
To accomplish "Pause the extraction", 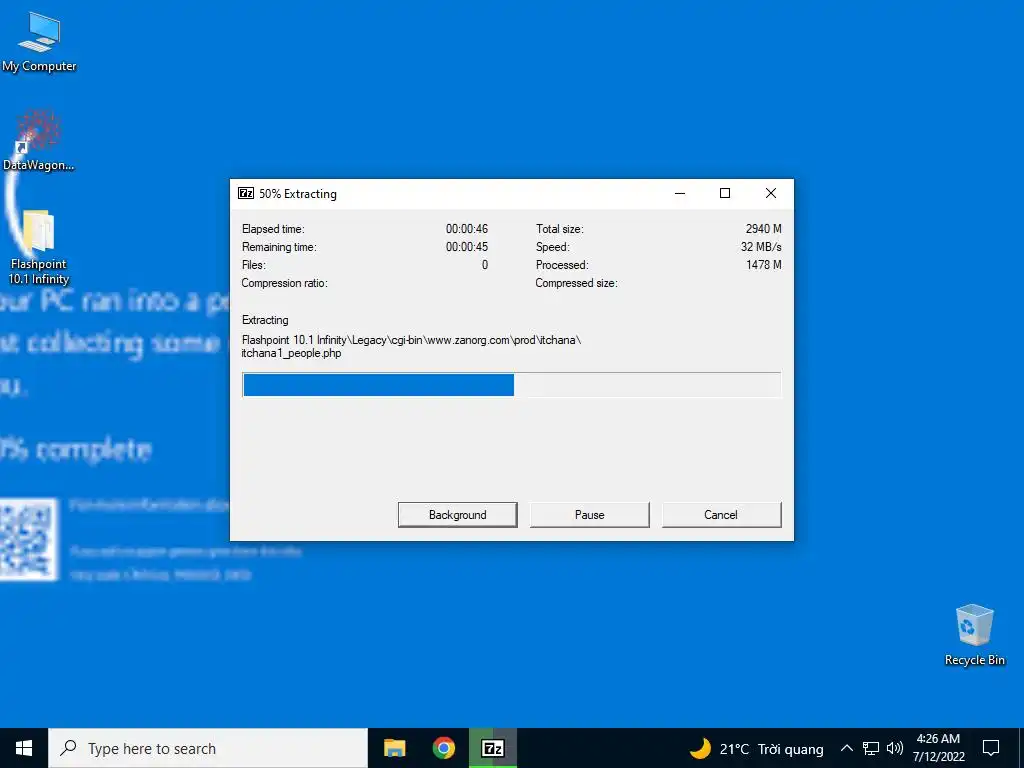I will [589, 515].
